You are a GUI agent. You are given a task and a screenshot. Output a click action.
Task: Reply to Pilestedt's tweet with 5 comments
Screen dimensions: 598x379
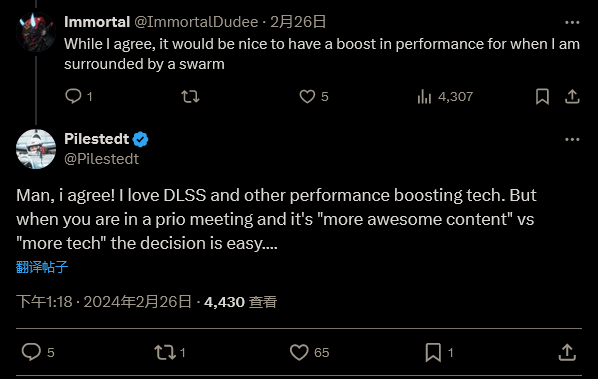tap(31, 352)
